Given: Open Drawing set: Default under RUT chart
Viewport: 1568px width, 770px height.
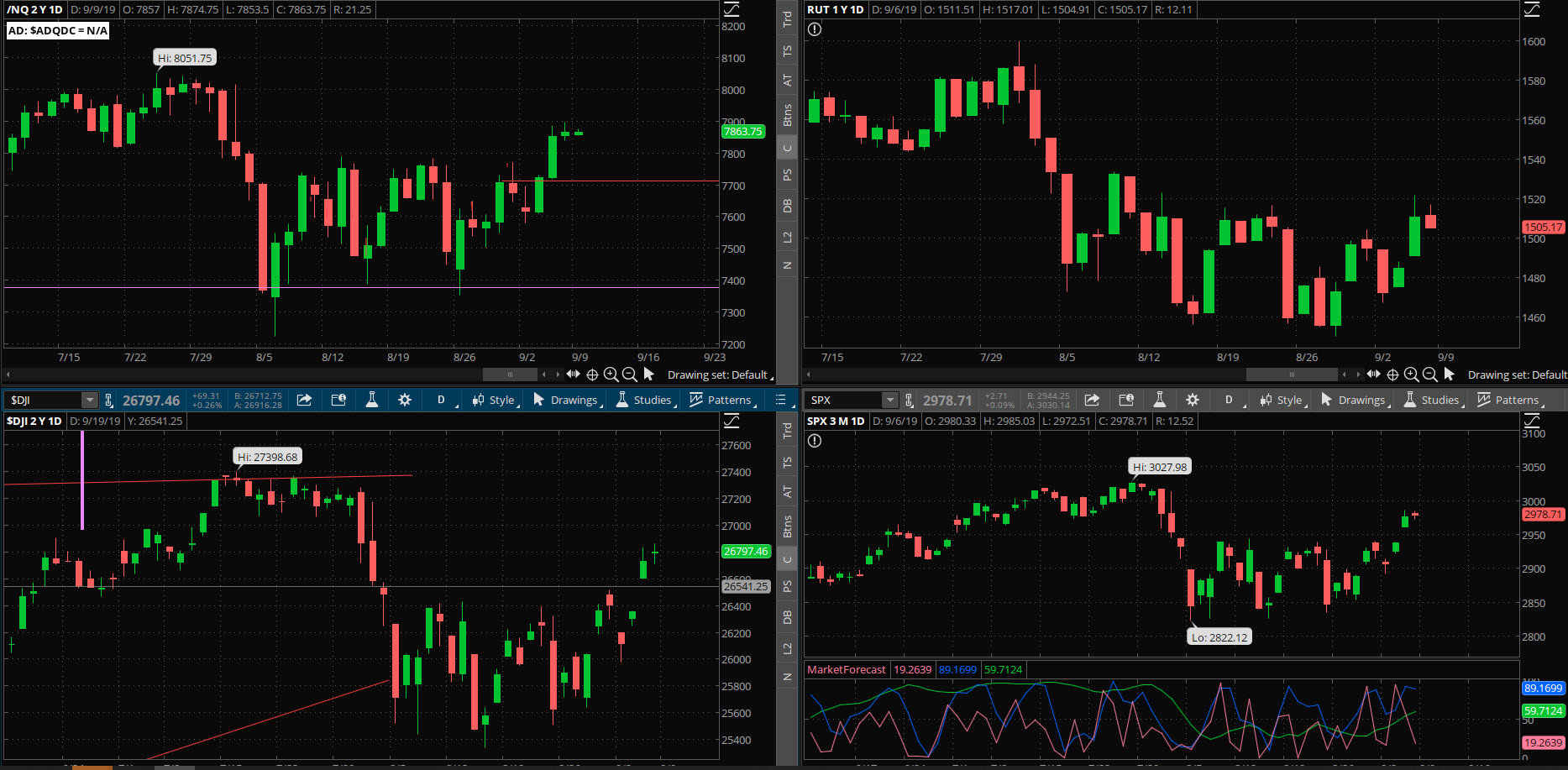Looking at the screenshot, I should [1517, 375].
